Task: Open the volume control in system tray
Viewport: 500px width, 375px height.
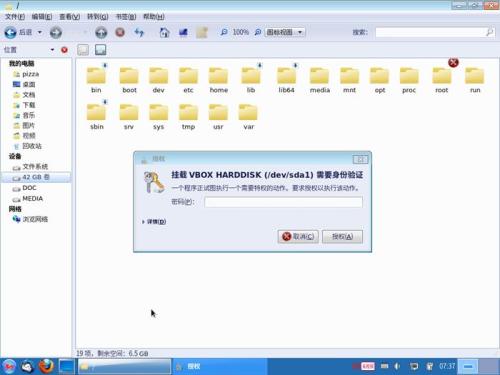Action: coord(397,366)
